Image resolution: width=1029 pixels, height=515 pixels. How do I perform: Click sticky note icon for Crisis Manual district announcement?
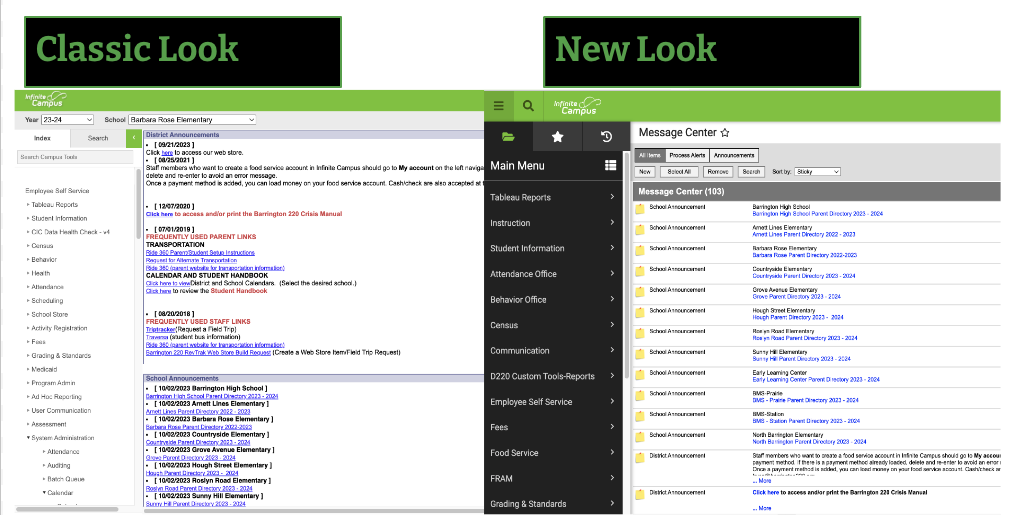click(640, 495)
